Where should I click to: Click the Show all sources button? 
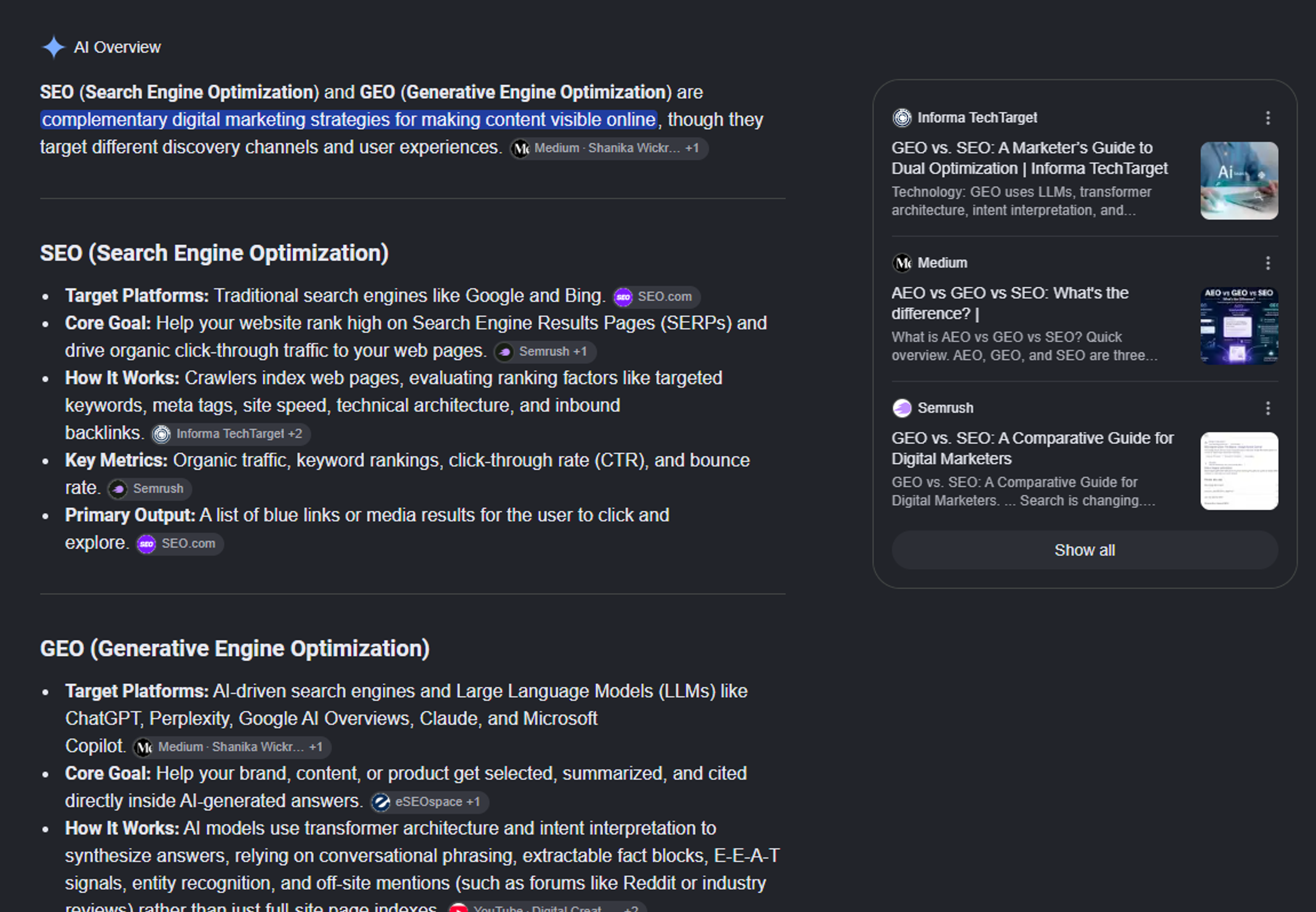1084,550
